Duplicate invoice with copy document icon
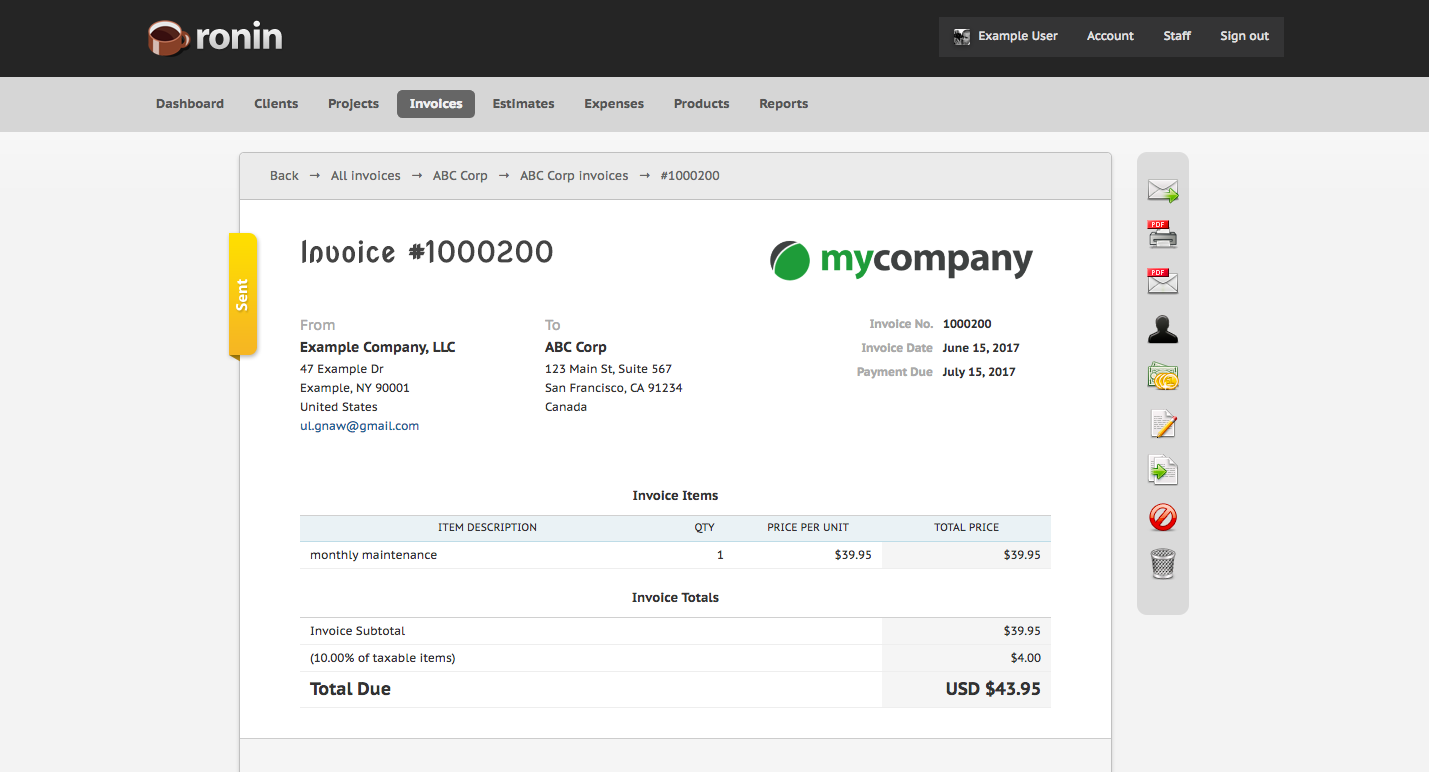 [1163, 470]
